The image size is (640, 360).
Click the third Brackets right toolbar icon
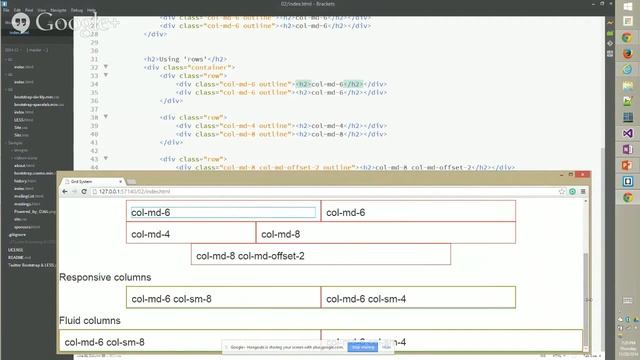(610, 43)
